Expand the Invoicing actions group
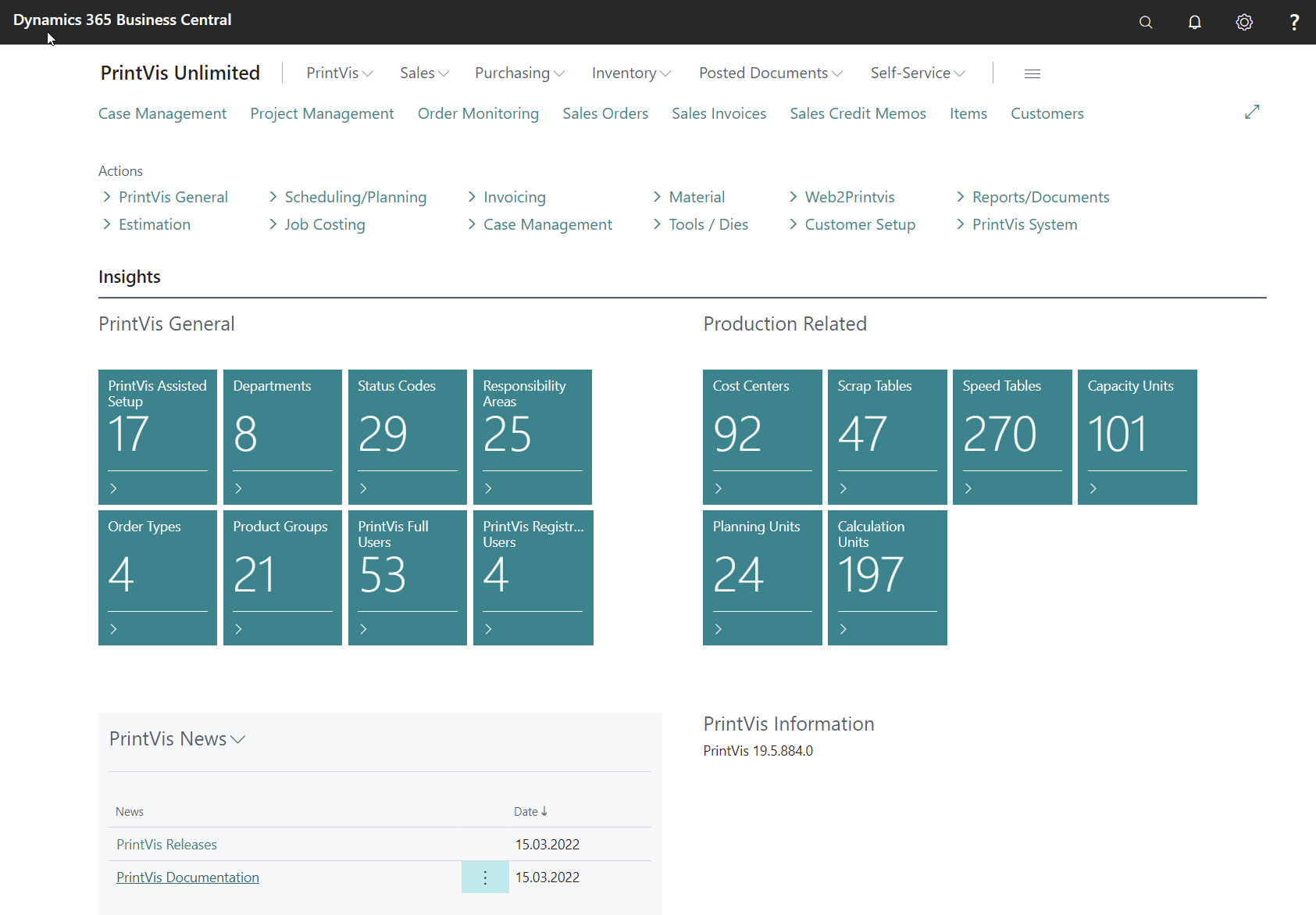The image size is (1316, 915). tap(506, 197)
